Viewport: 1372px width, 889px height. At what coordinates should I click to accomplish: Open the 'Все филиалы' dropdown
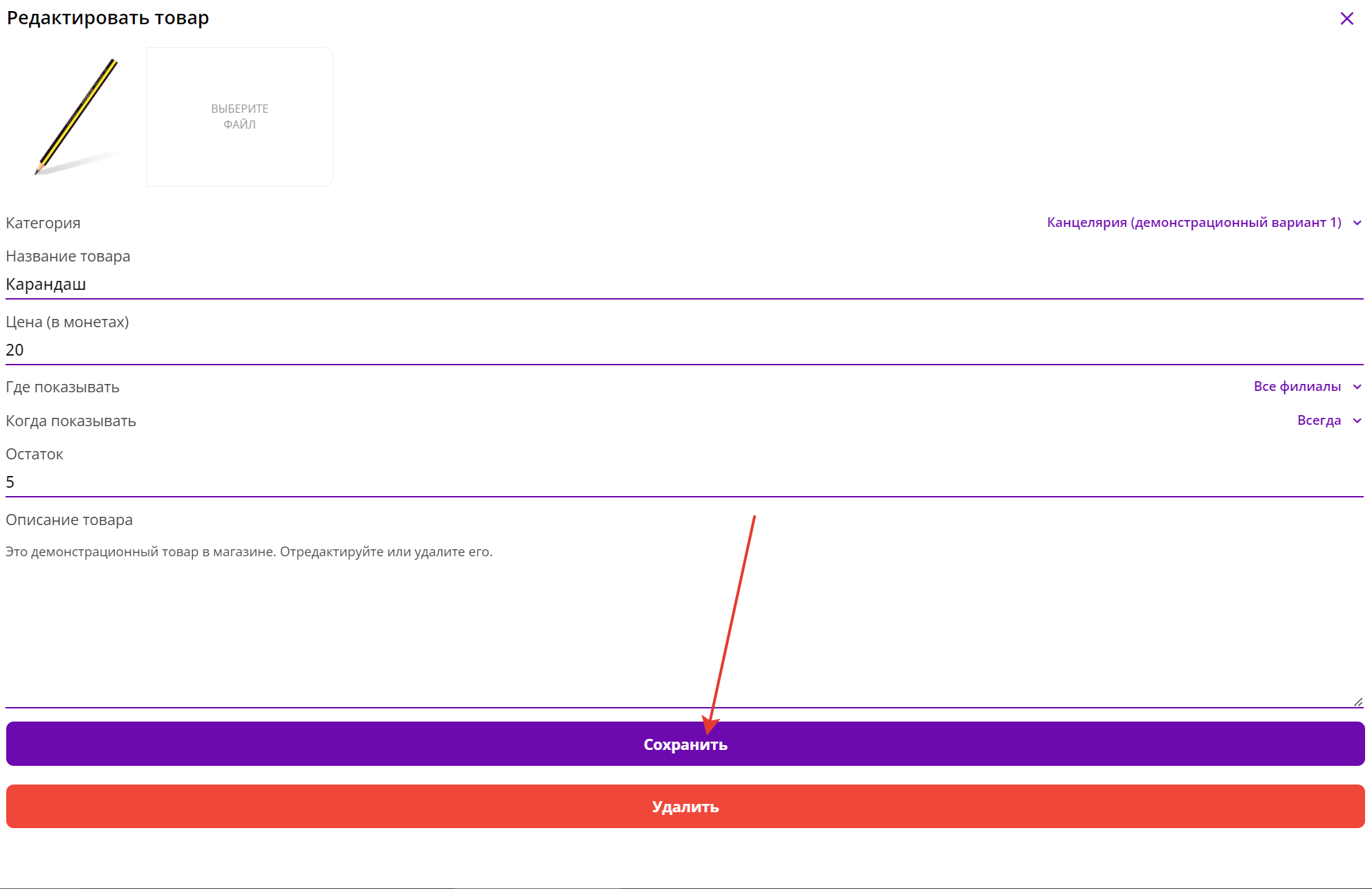1297,387
